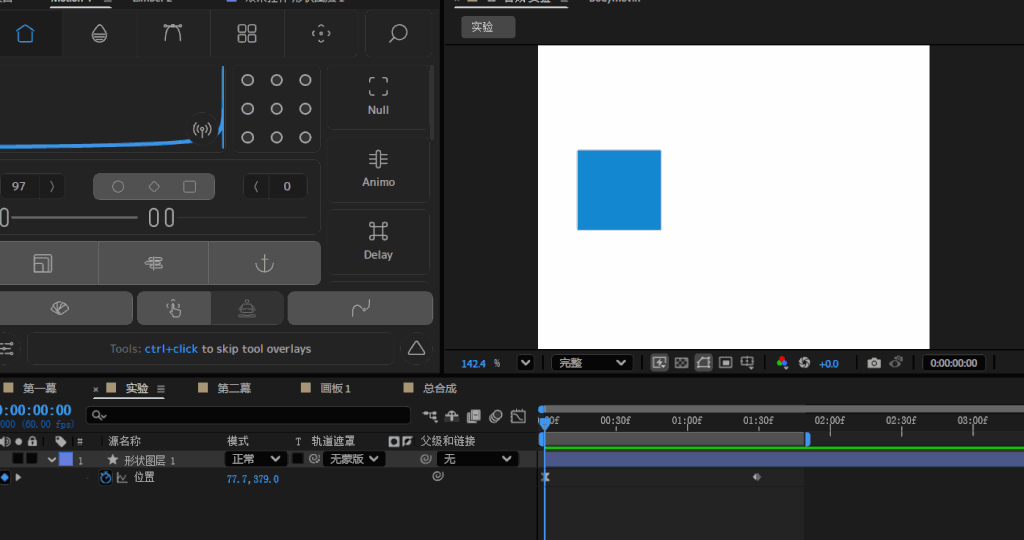Click the right arrow next to 97
Image resolution: width=1024 pixels, height=540 pixels.
coord(52,187)
